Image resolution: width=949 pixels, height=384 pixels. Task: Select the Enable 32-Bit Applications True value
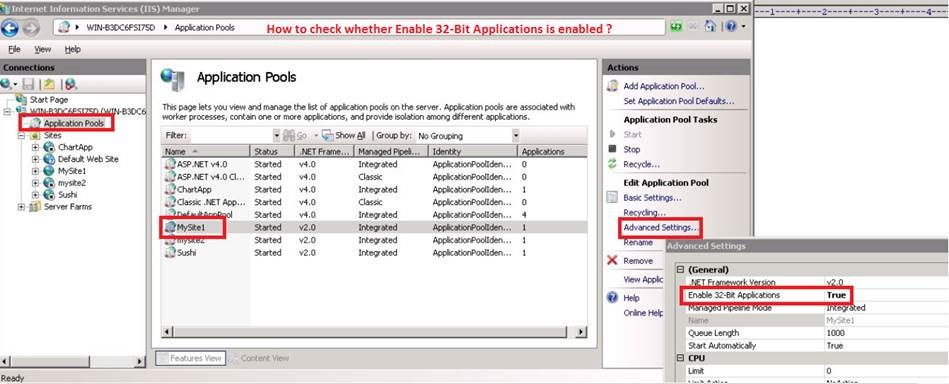[x=836, y=295]
